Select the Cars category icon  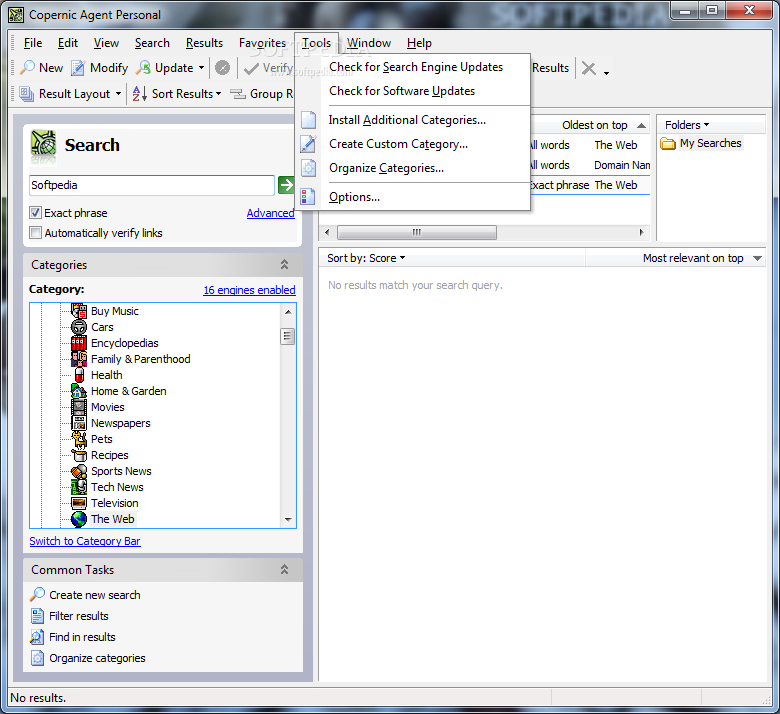click(79, 327)
